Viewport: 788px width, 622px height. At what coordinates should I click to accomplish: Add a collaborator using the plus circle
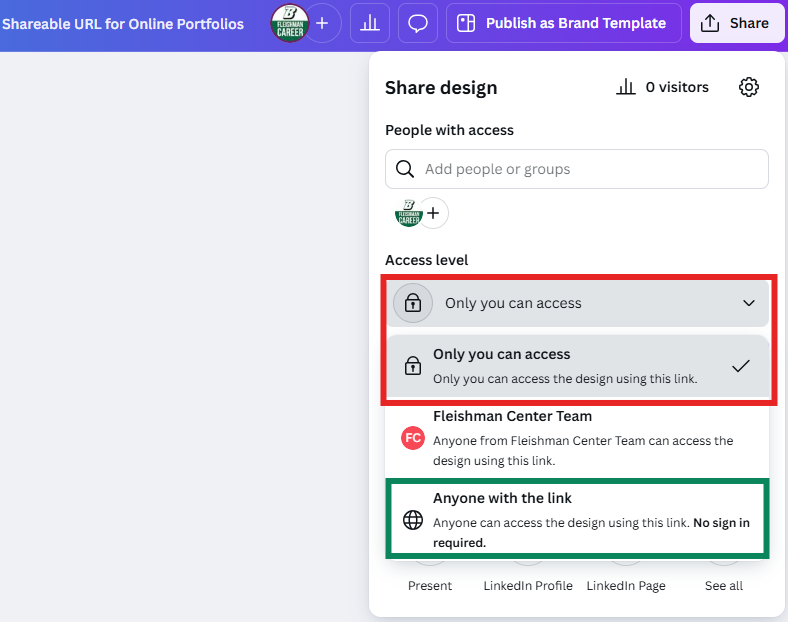(433, 213)
